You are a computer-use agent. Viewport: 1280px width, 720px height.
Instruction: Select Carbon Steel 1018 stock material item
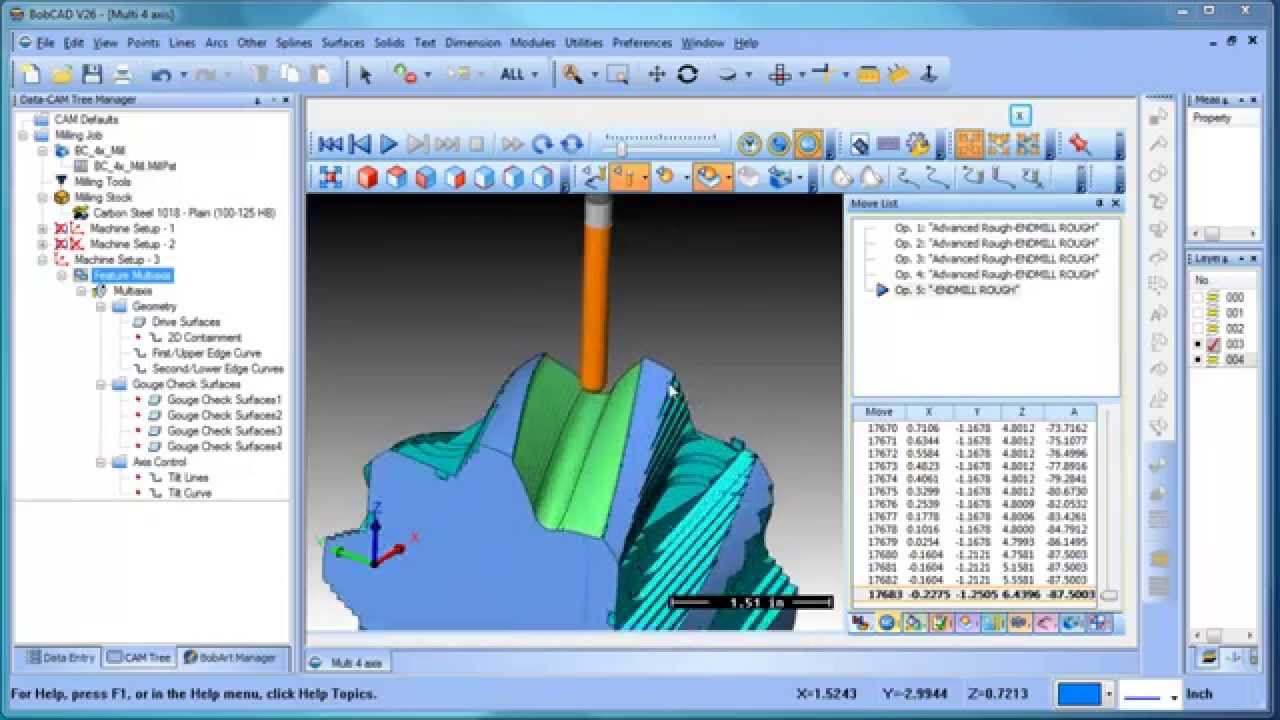(x=184, y=213)
